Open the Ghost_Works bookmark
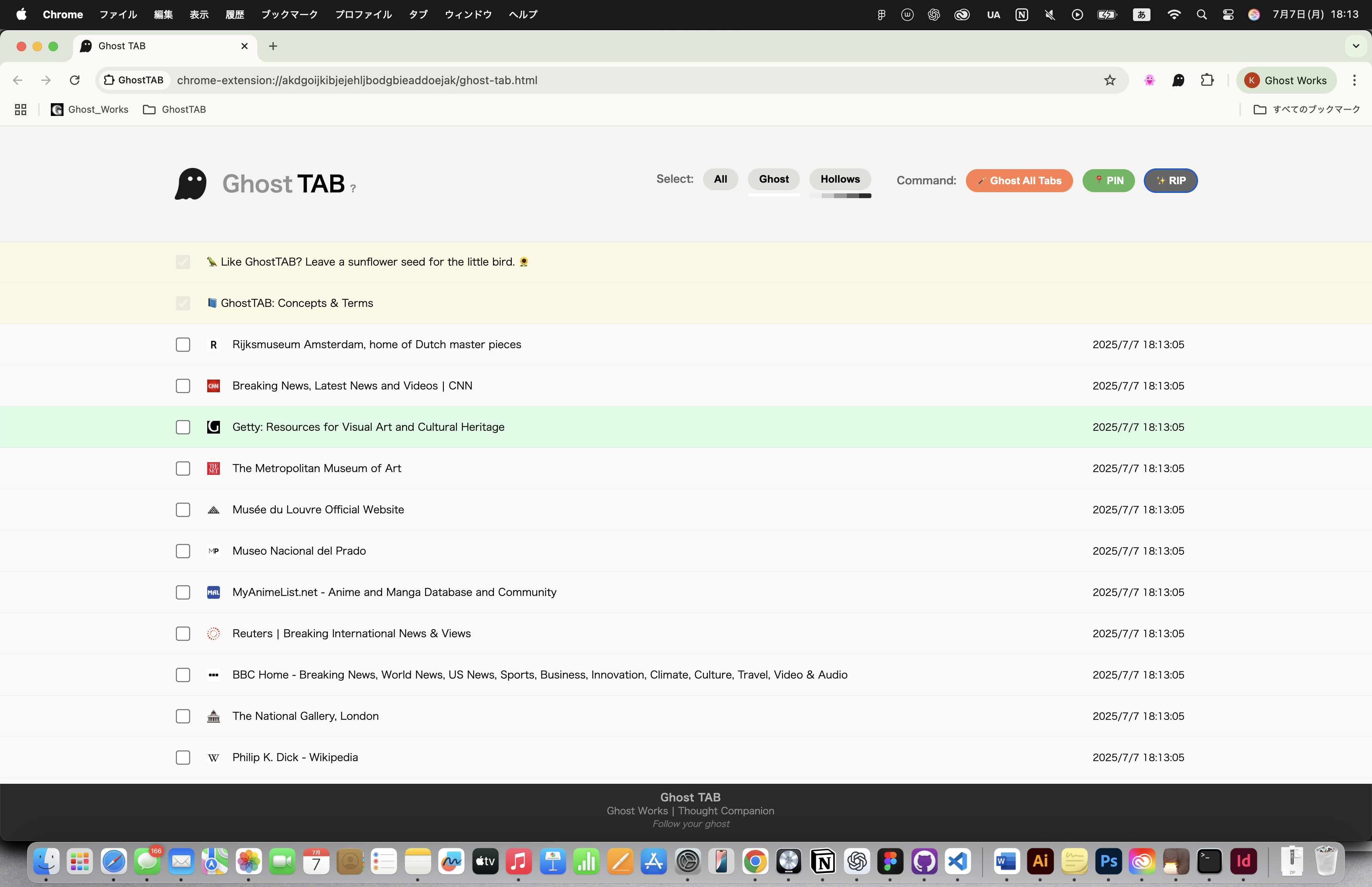1372x887 pixels. pyautogui.click(x=89, y=110)
